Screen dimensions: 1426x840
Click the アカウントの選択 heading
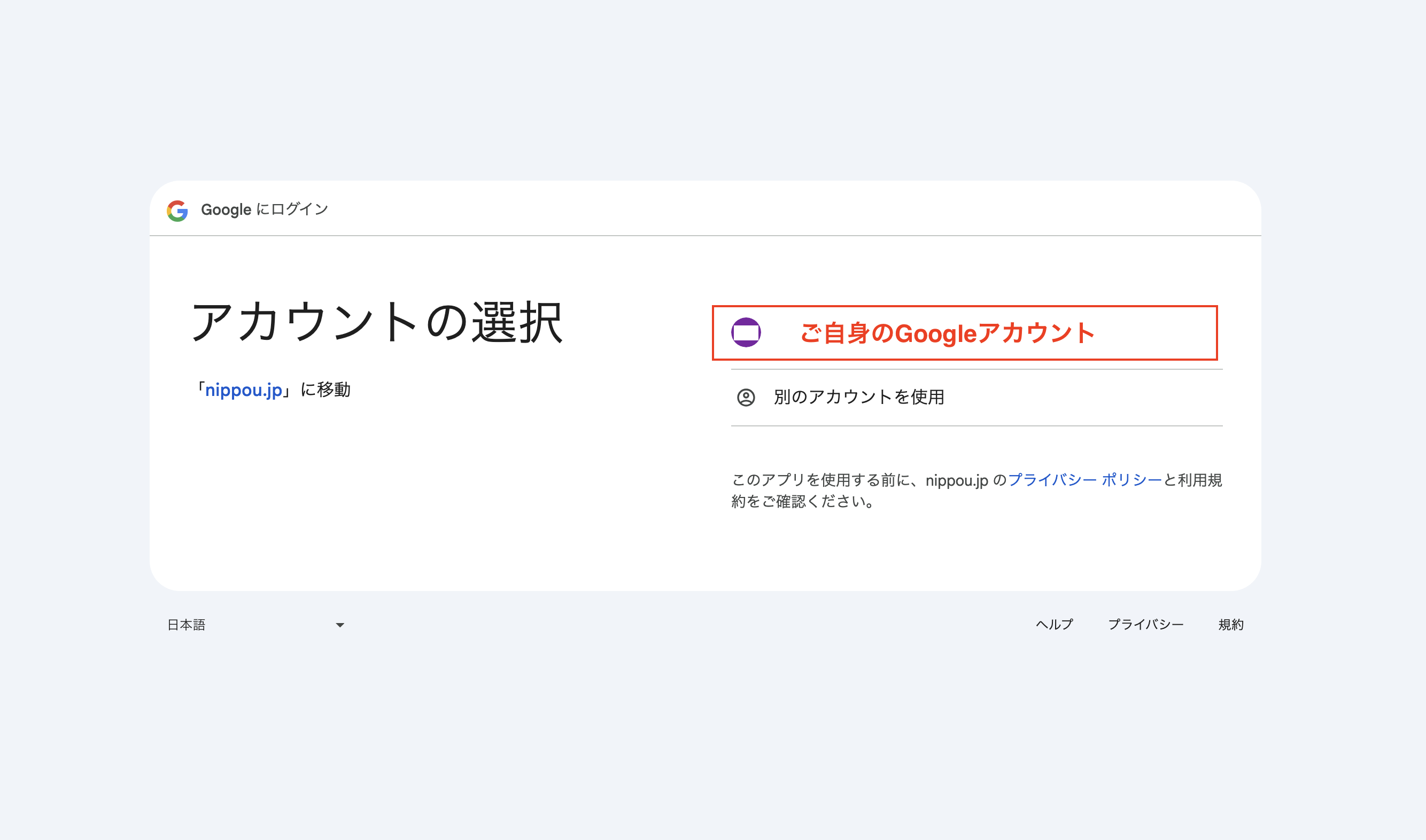click(377, 322)
